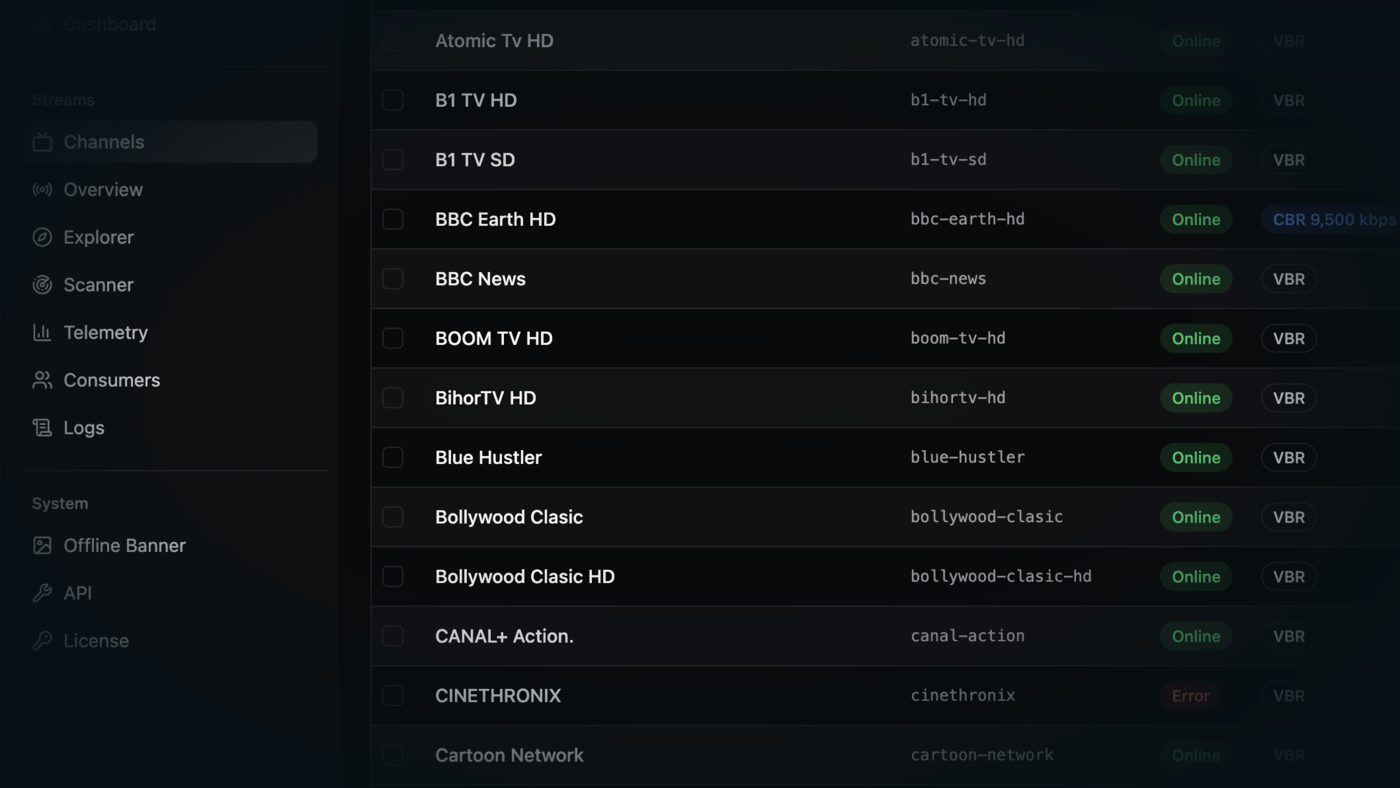Select the checkbox next to BOOM TV HD

(392, 338)
